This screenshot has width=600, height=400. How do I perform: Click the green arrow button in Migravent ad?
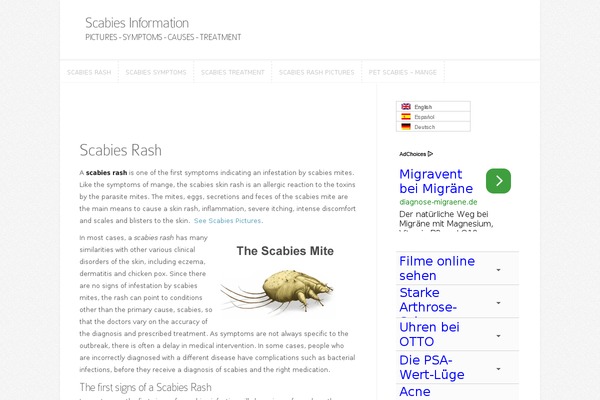(x=498, y=181)
